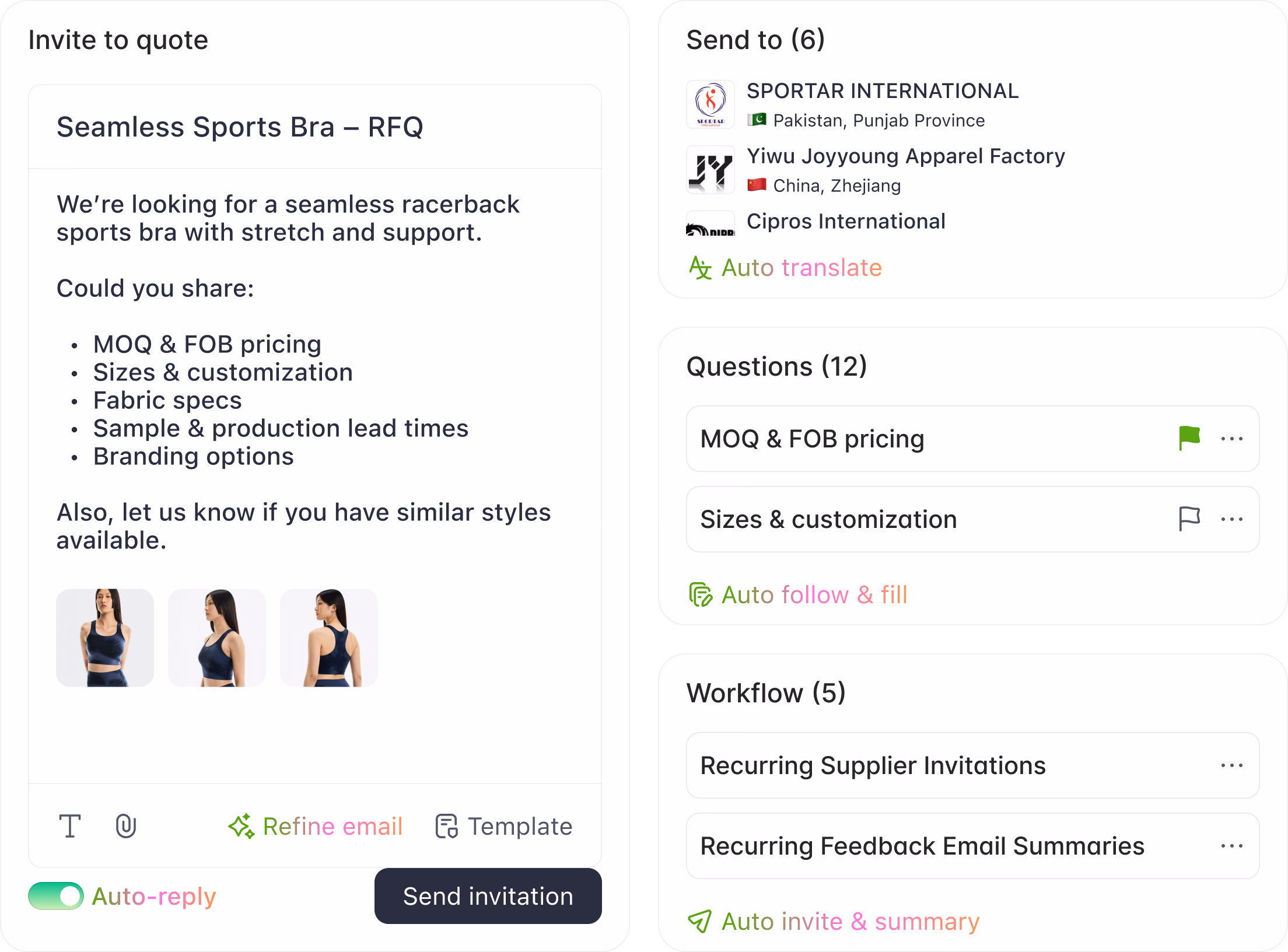Screen dimensions: 1288x952
Task: Open more options for Recurring Supplier Invitations
Action: tap(1232, 765)
